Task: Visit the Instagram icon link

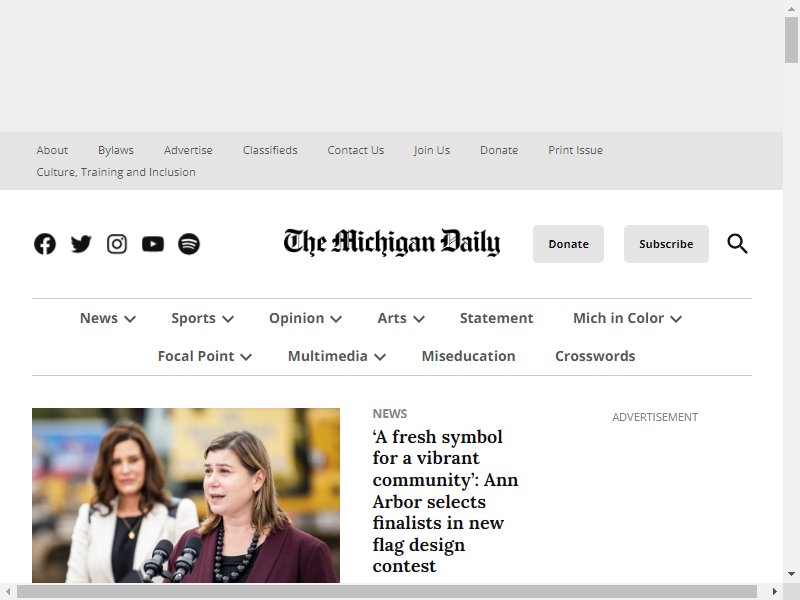Action: (117, 244)
